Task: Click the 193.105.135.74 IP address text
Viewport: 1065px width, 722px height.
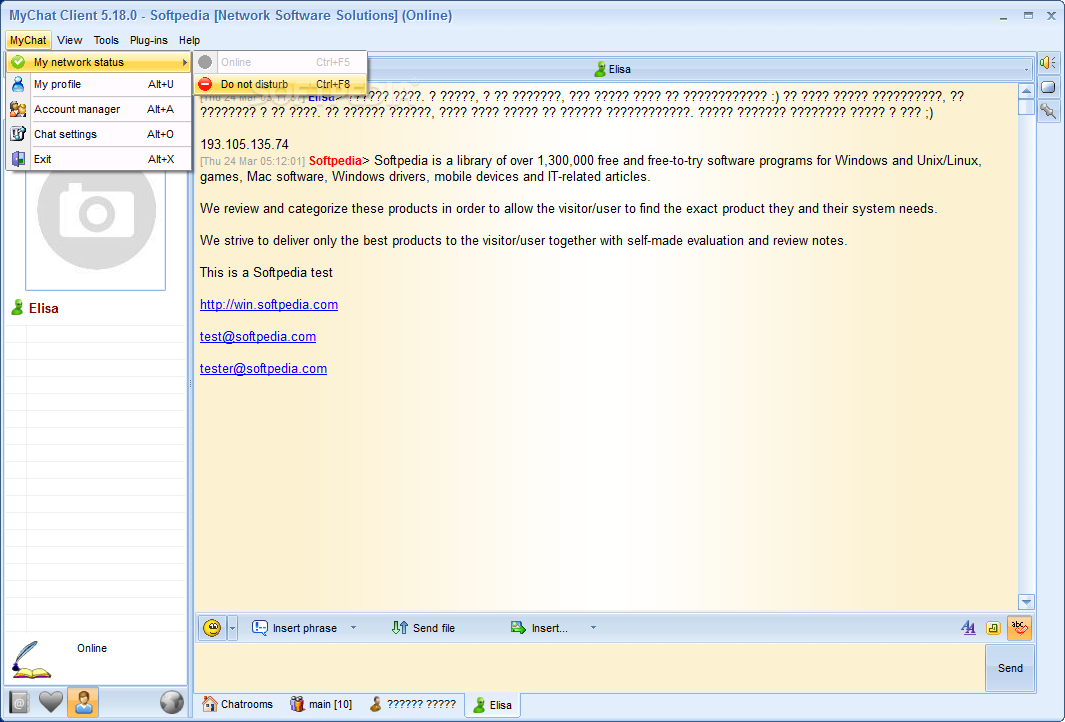Action: [x=245, y=145]
